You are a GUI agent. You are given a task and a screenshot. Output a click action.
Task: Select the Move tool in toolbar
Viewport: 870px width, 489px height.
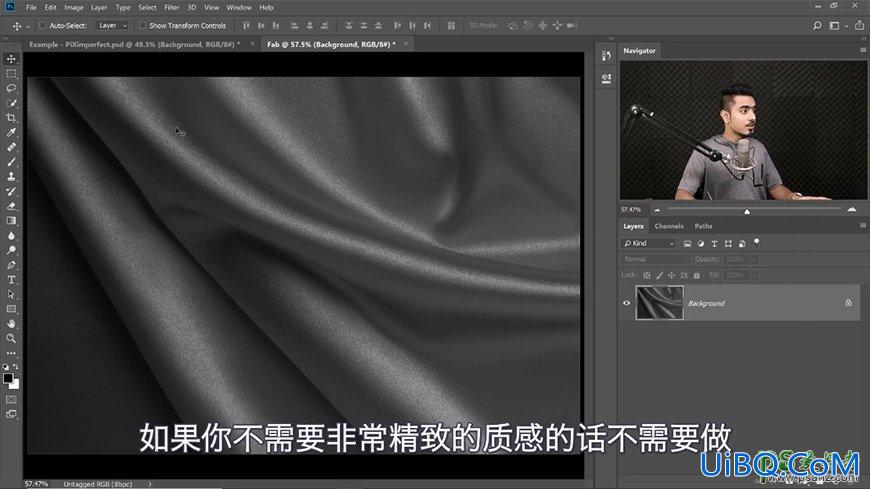pyautogui.click(x=11, y=59)
